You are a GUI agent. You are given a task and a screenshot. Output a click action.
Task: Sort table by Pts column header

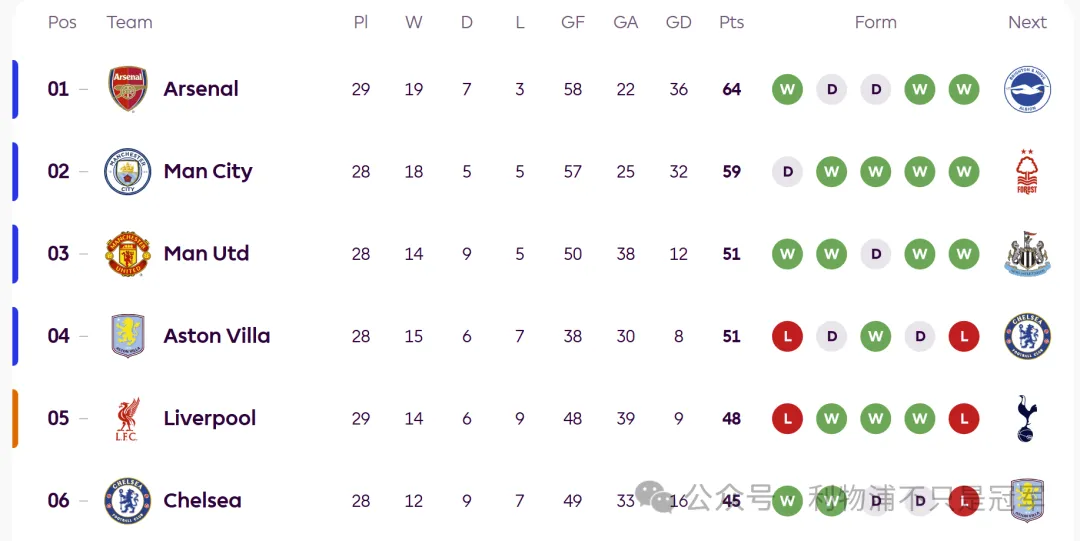click(x=732, y=22)
